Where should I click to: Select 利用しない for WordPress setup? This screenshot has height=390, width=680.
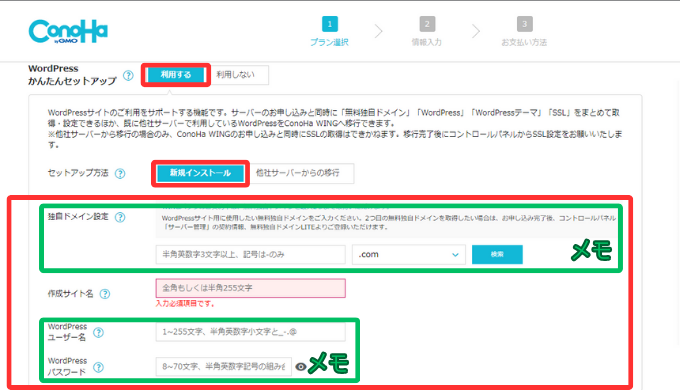pos(236,75)
